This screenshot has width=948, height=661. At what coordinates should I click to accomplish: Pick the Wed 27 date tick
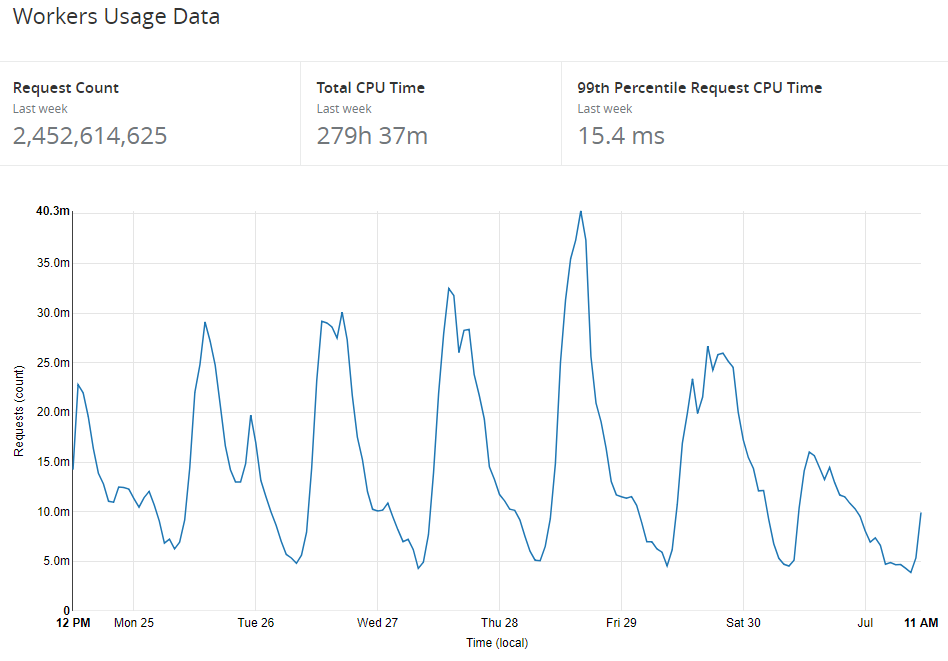coord(377,623)
